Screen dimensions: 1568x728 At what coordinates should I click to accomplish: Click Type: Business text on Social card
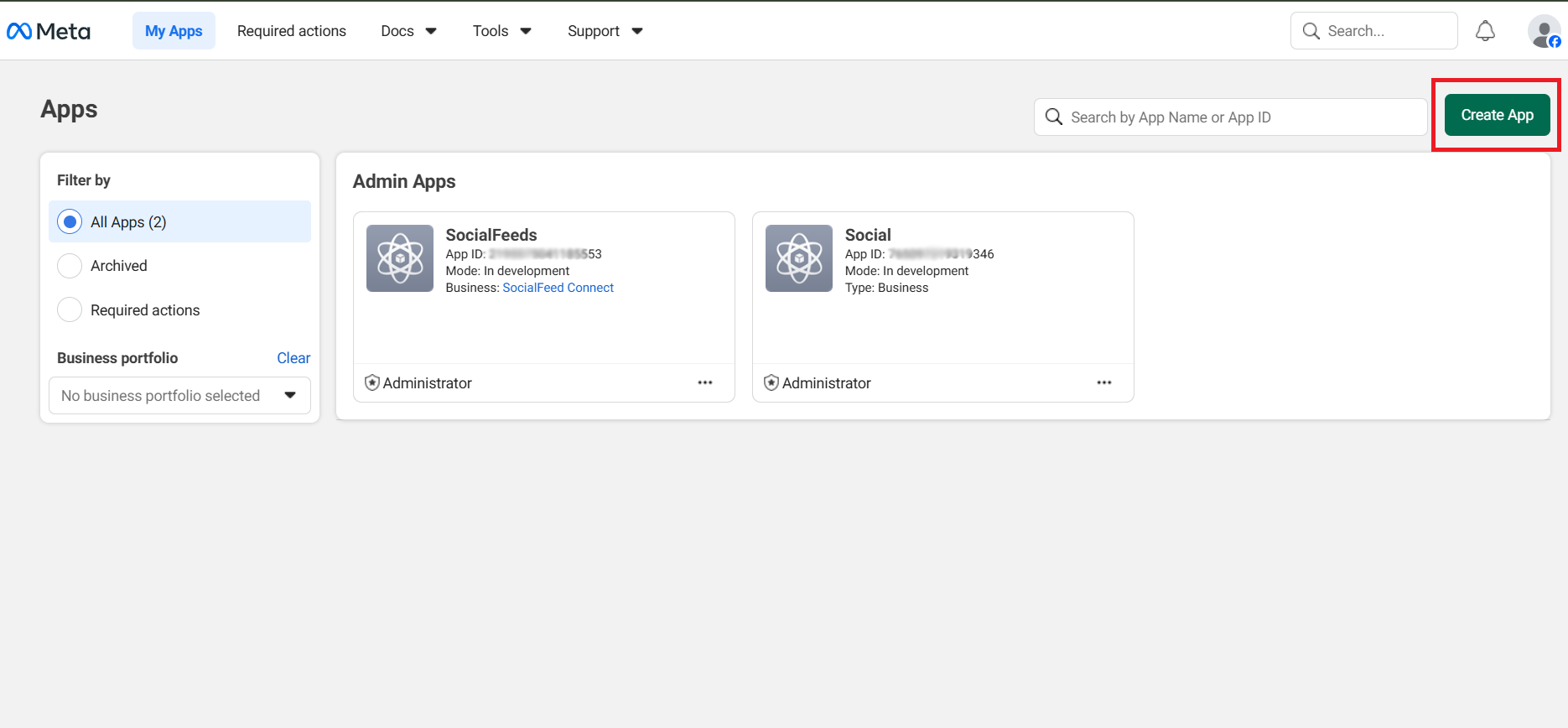(x=886, y=288)
